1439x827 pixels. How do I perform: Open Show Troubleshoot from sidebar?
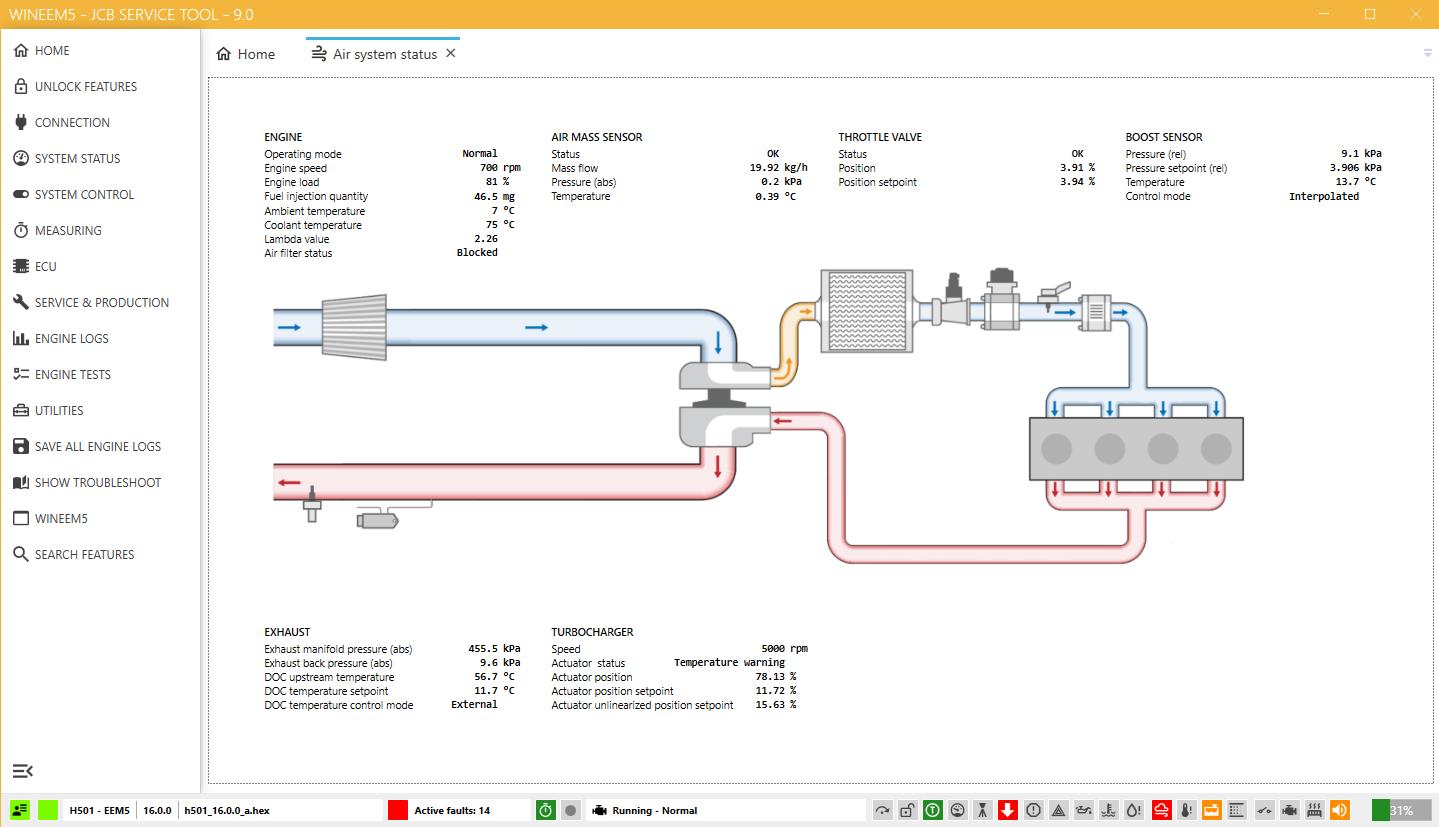tap(97, 482)
